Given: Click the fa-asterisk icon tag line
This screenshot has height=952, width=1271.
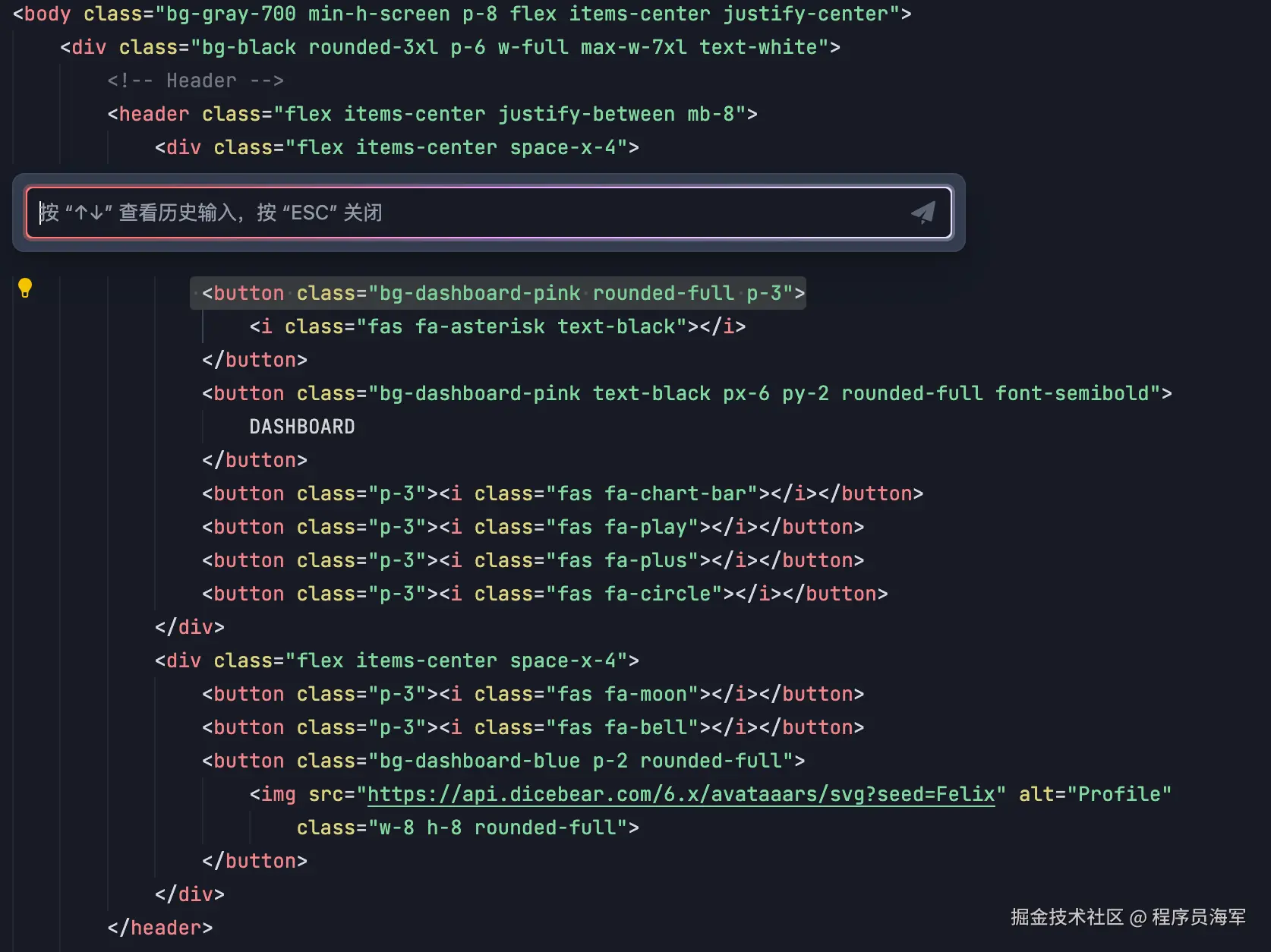Looking at the screenshot, I should pyautogui.click(x=497, y=326).
